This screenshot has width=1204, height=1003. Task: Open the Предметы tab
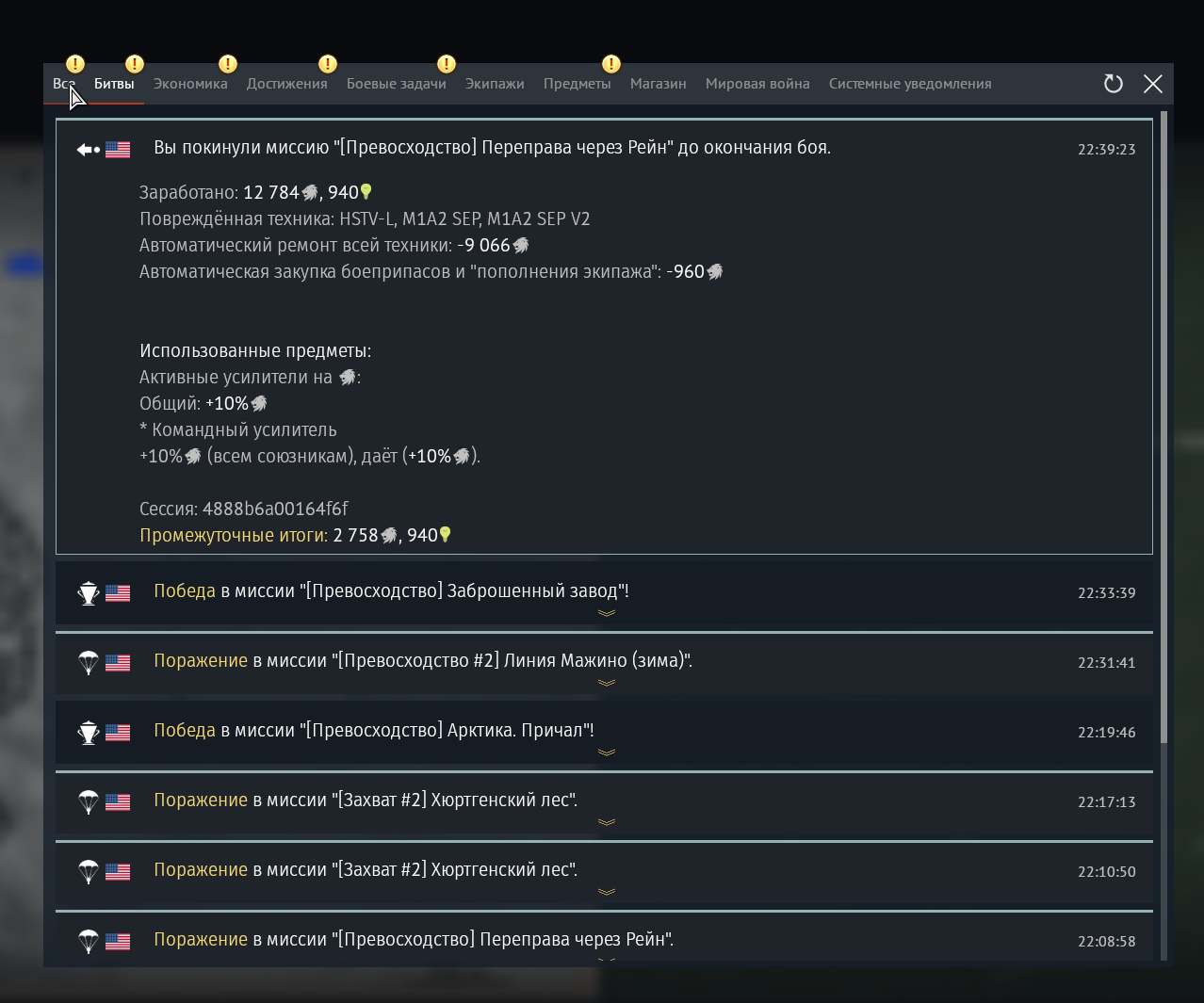578,84
